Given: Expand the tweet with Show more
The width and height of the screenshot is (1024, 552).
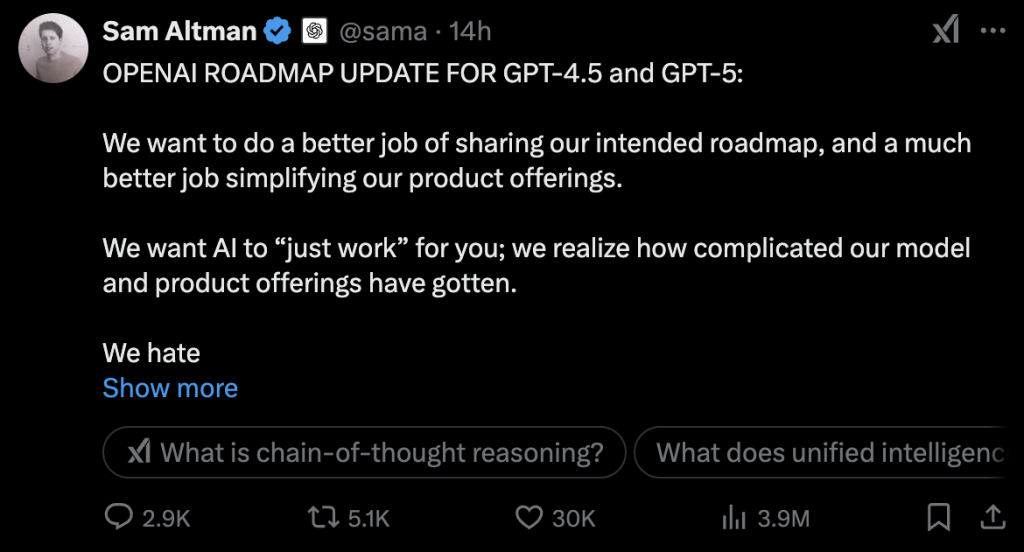Looking at the screenshot, I should point(170,388).
